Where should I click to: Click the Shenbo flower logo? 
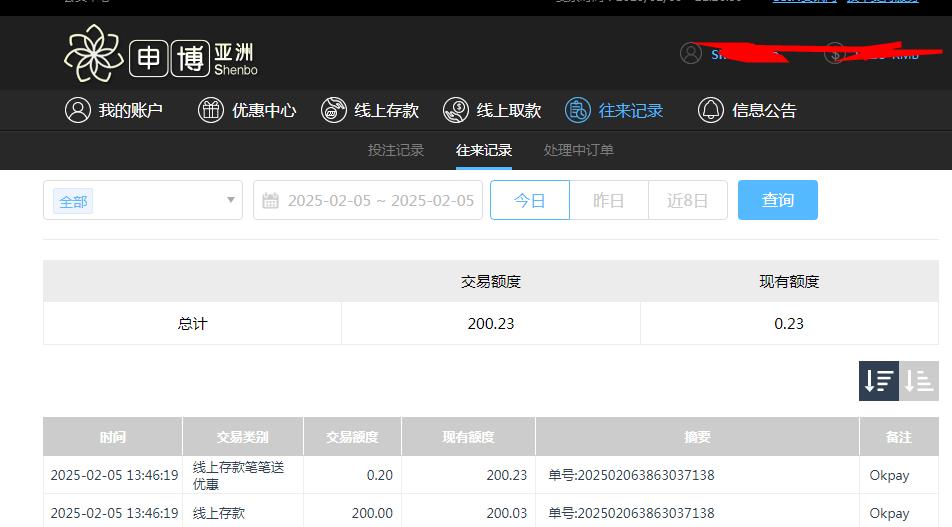click(x=94, y=53)
